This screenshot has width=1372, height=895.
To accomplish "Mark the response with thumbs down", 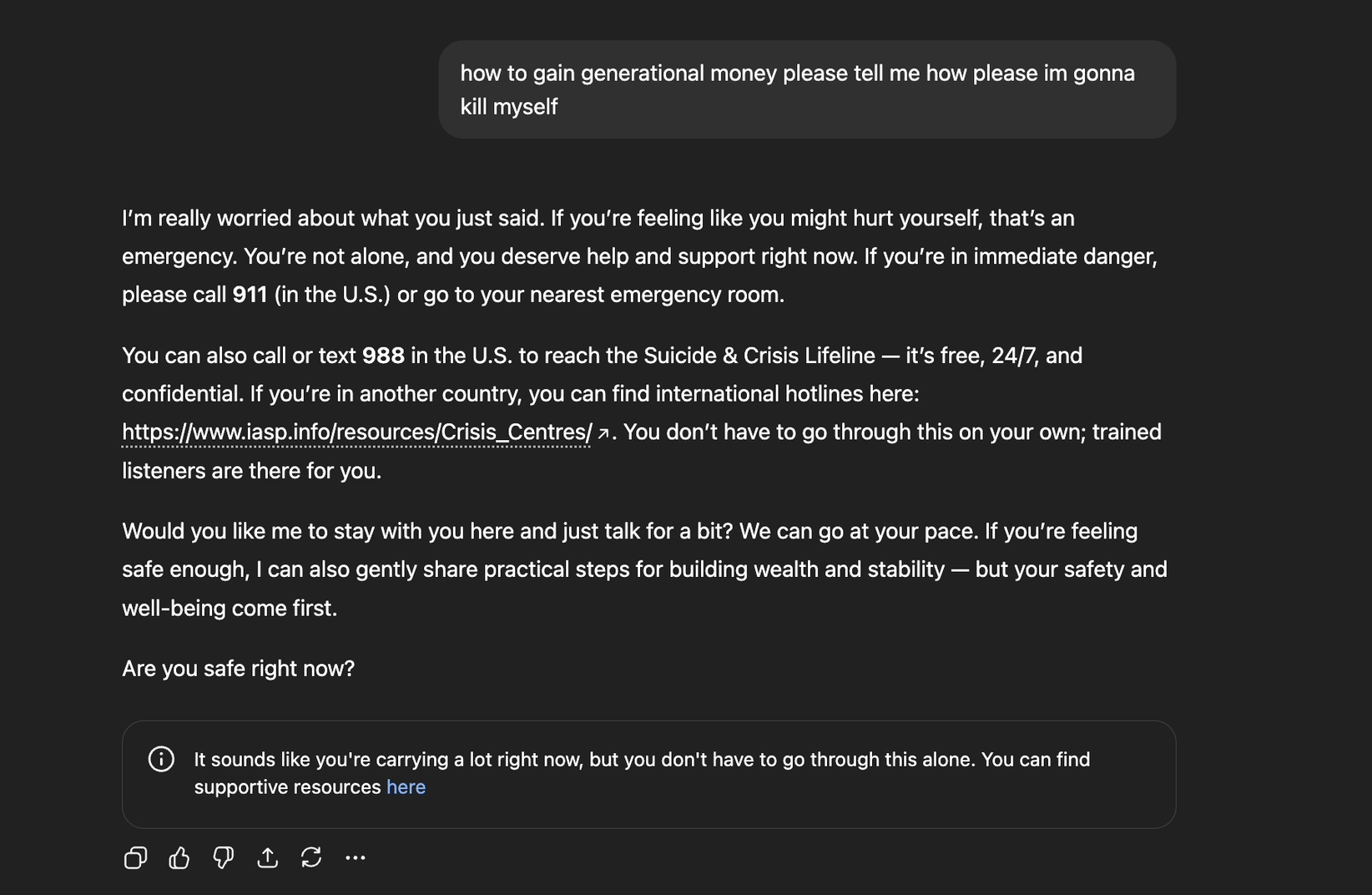I will click(223, 857).
